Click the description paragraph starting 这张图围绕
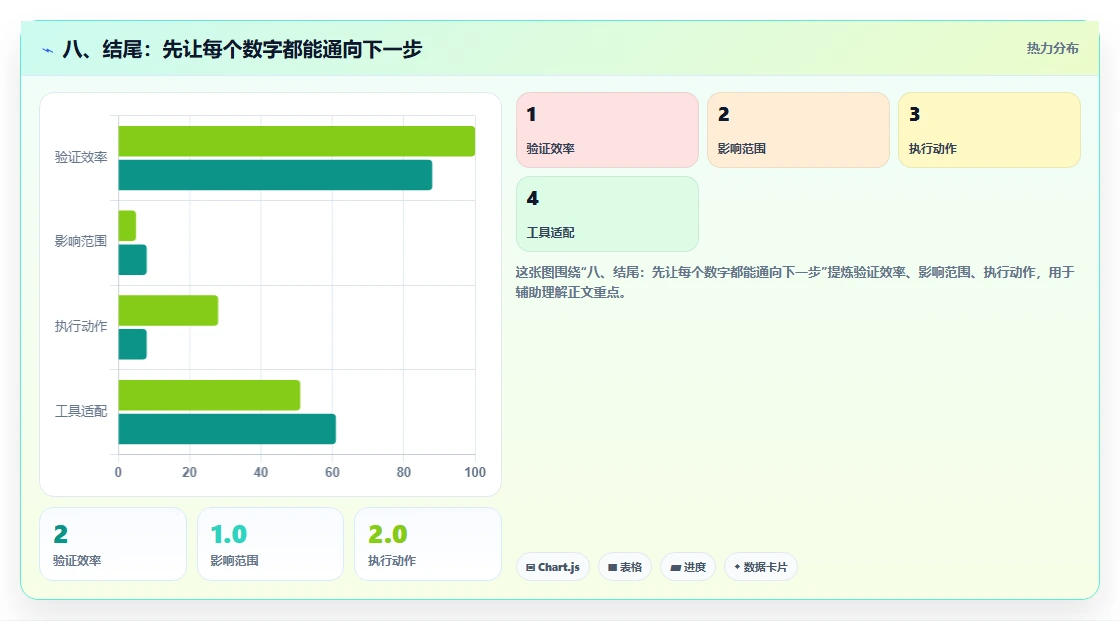This screenshot has width=1120, height=621. [x=795, y=282]
